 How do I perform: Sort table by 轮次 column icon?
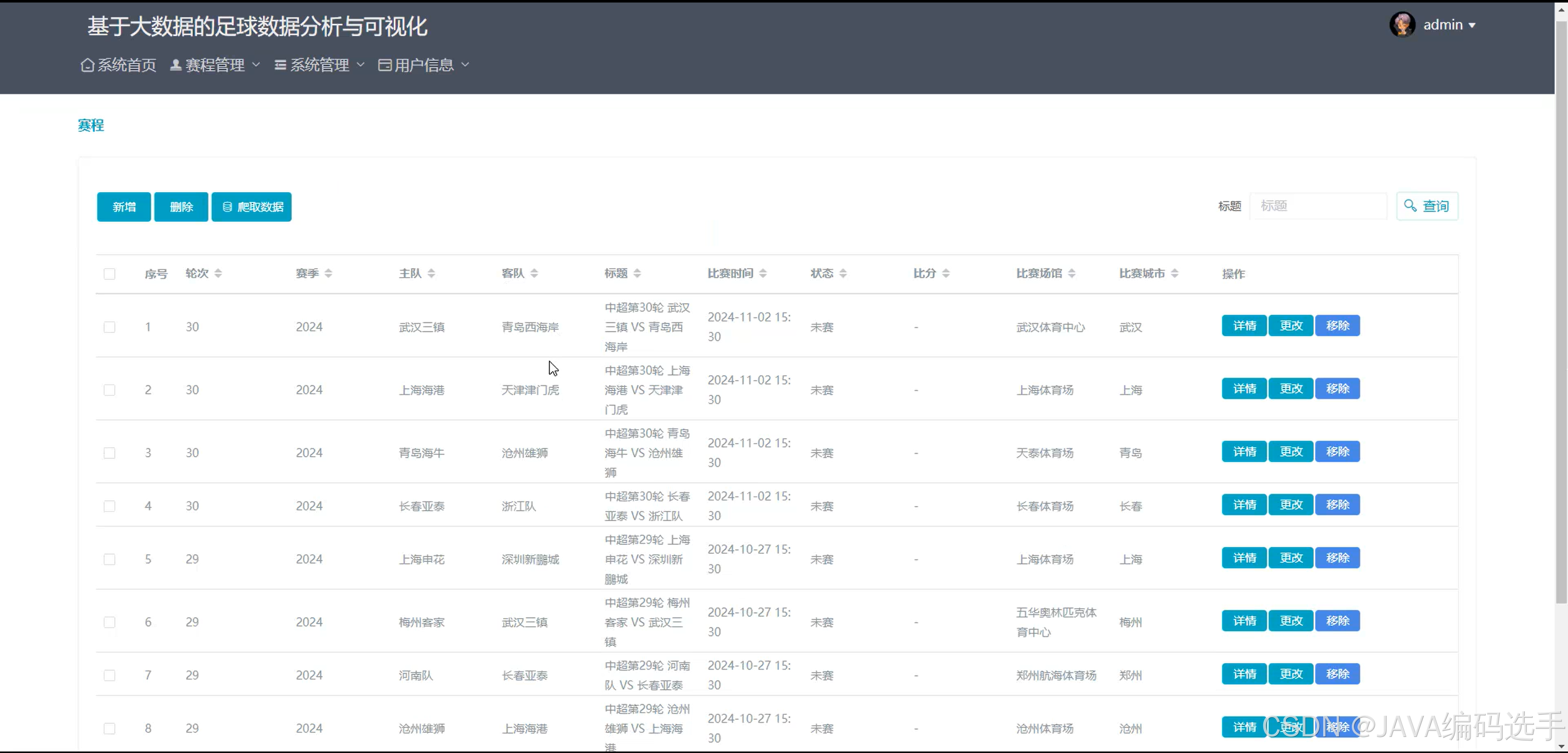tap(218, 274)
